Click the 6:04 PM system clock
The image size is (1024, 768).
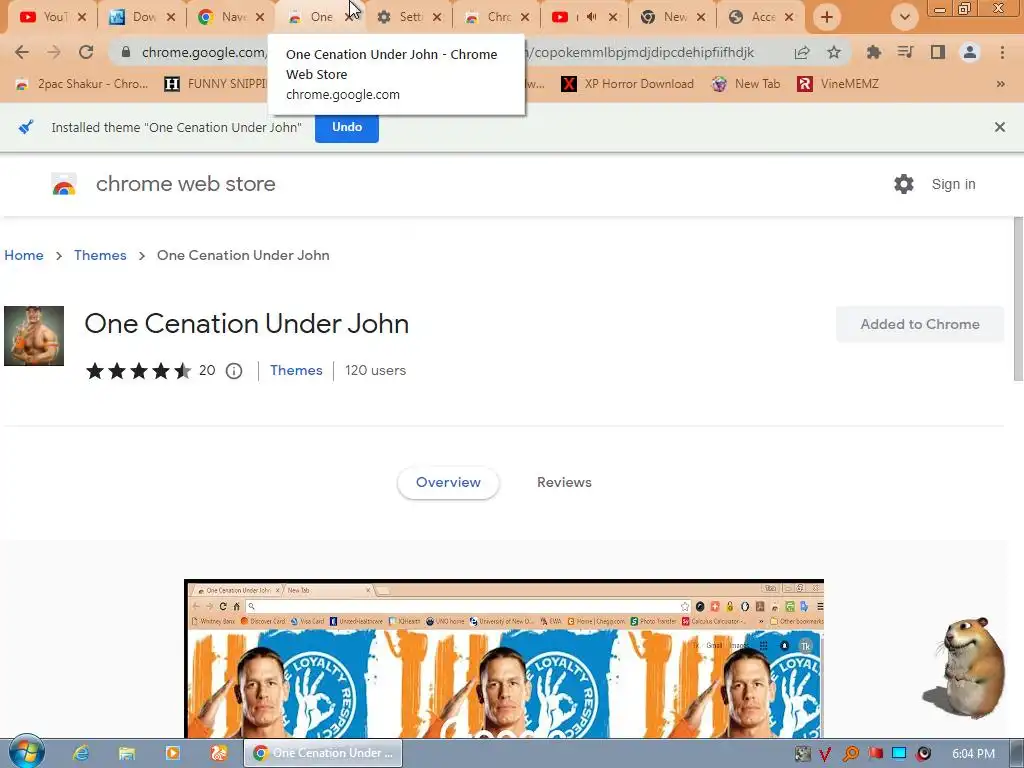(973, 754)
